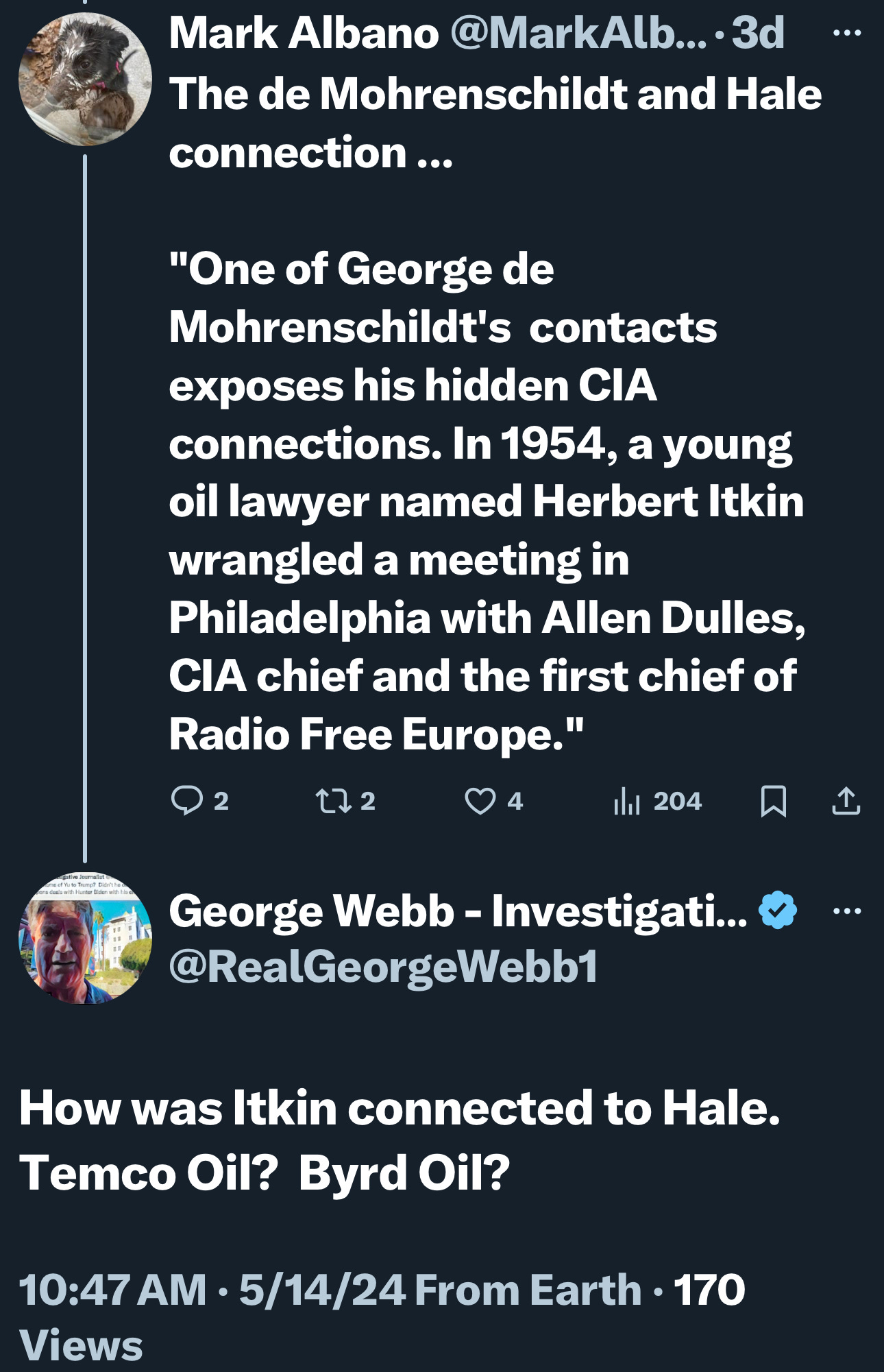The image size is (884, 1372).
Task: Tap the 3d timestamp on Mark's post
Action: (x=757, y=33)
